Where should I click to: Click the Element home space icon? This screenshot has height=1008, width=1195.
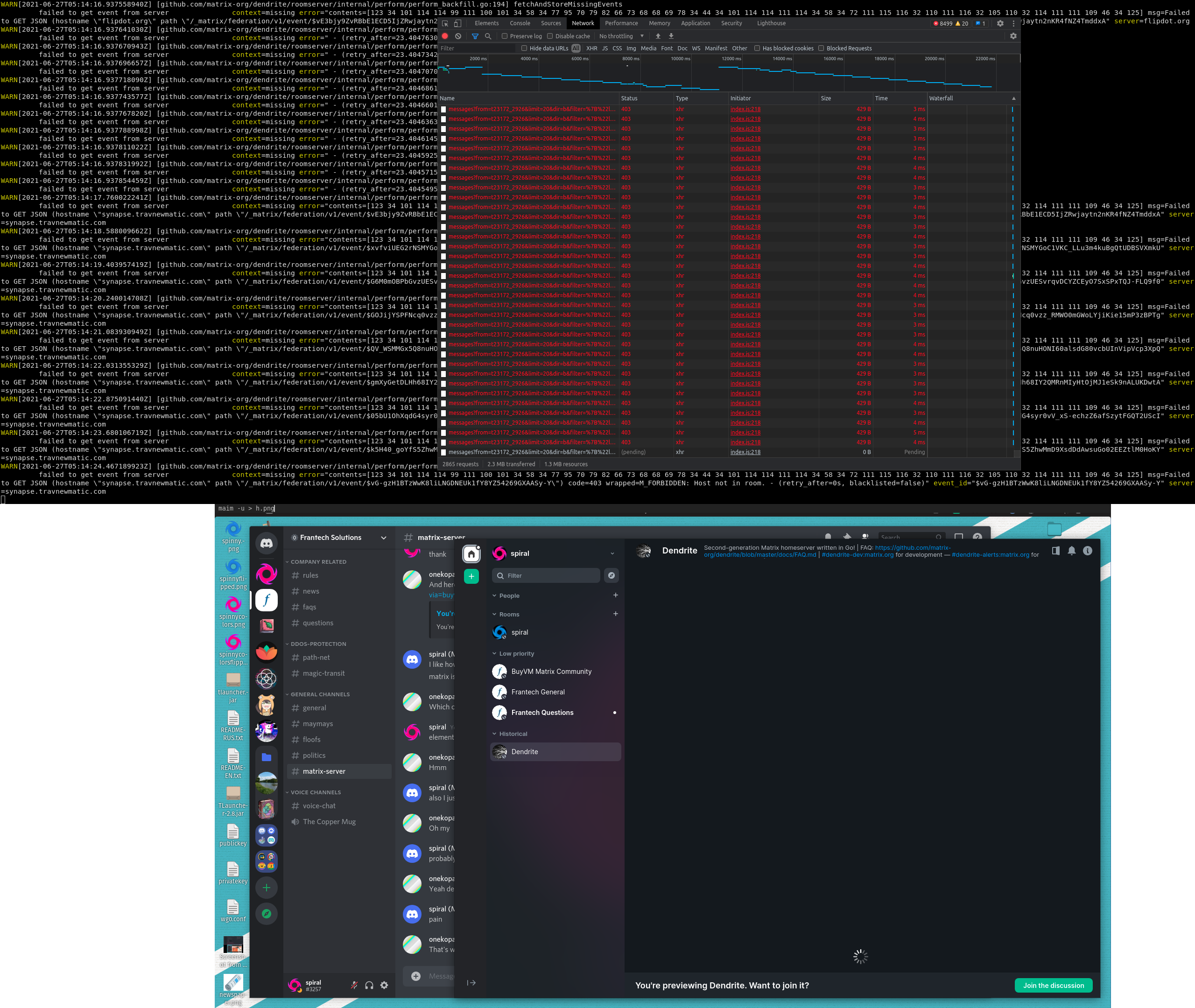pyautogui.click(x=471, y=554)
